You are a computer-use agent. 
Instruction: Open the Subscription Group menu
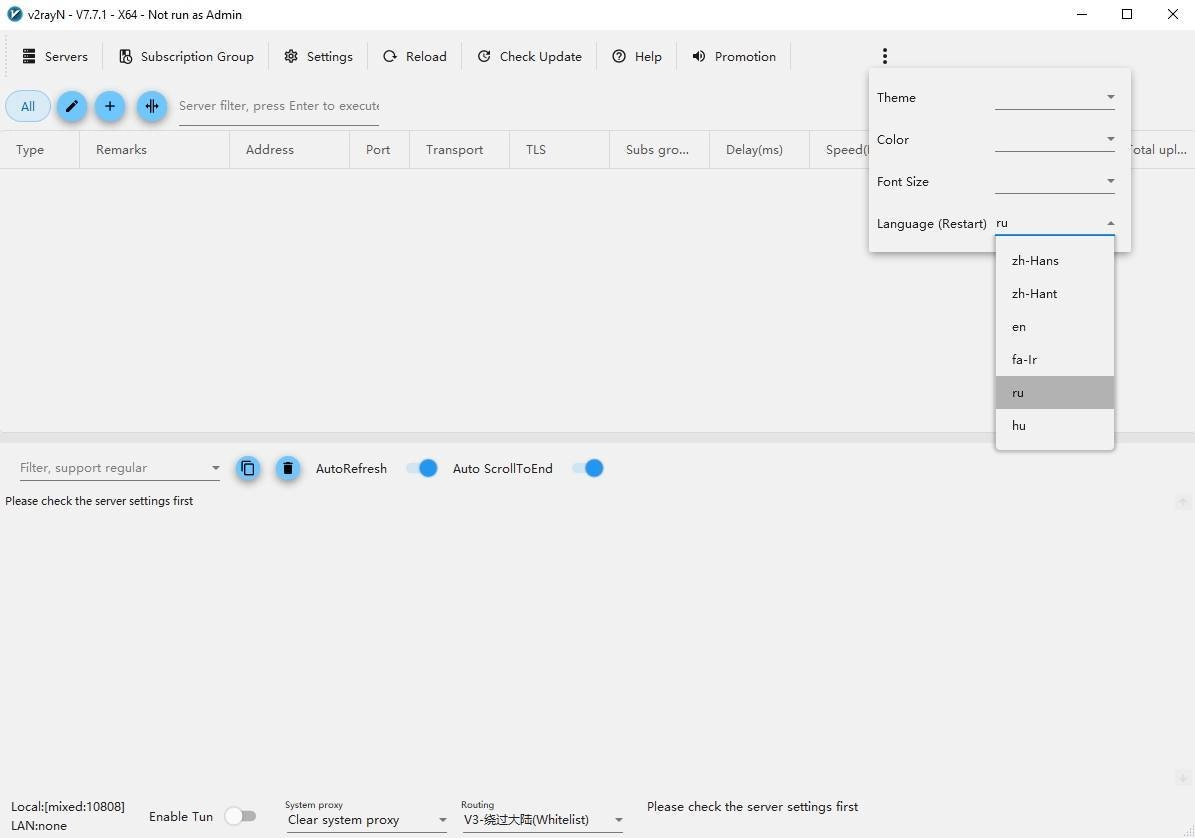click(x=186, y=56)
